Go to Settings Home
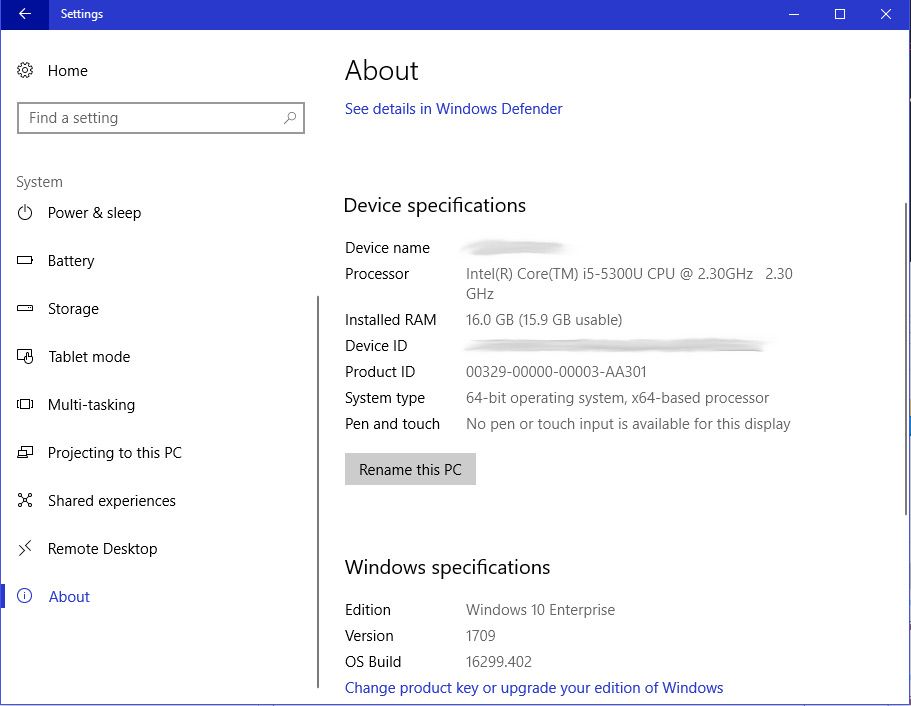This screenshot has height=706, width=911. [x=67, y=70]
